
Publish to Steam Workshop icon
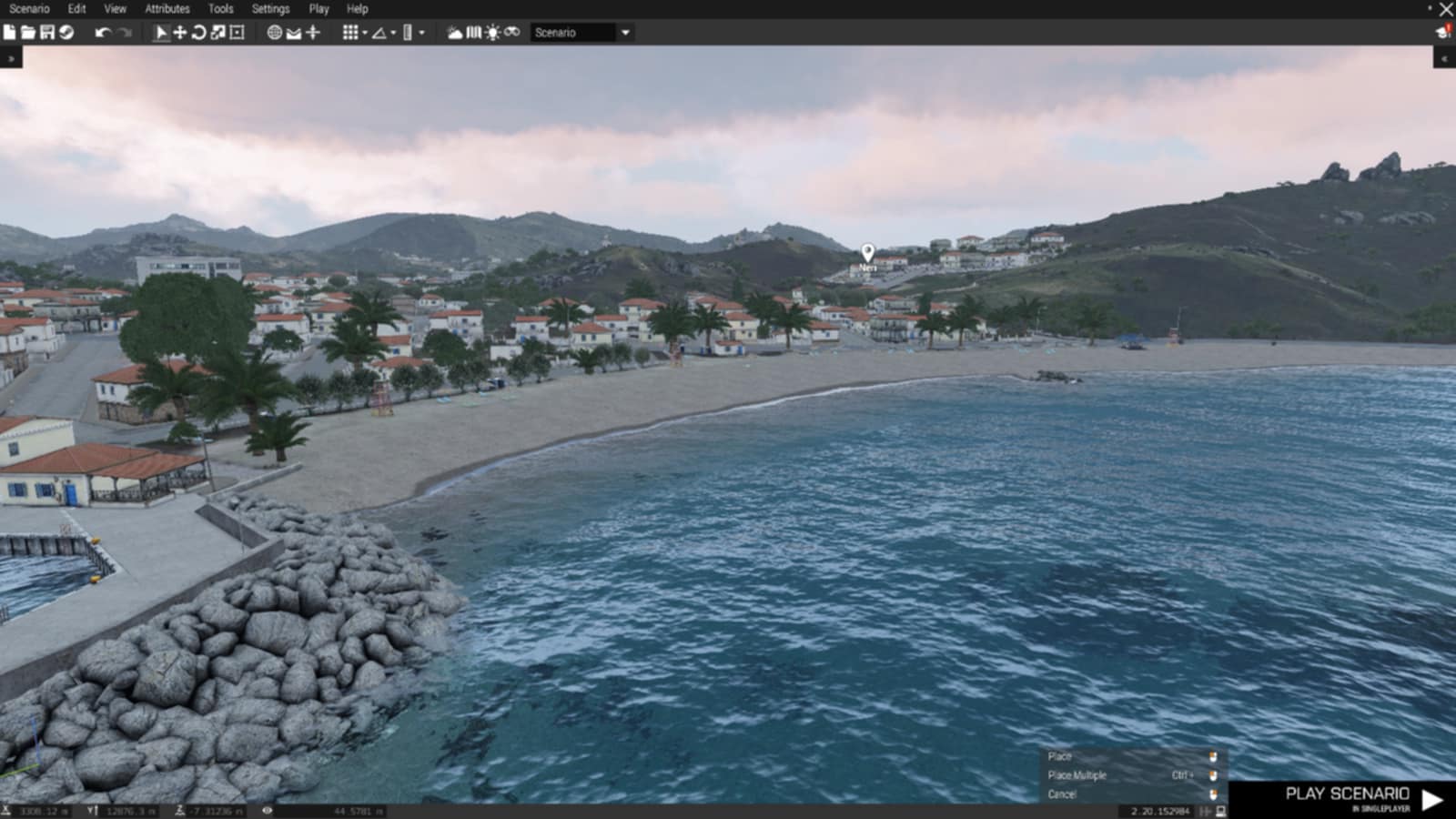click(x=66, y=32)
